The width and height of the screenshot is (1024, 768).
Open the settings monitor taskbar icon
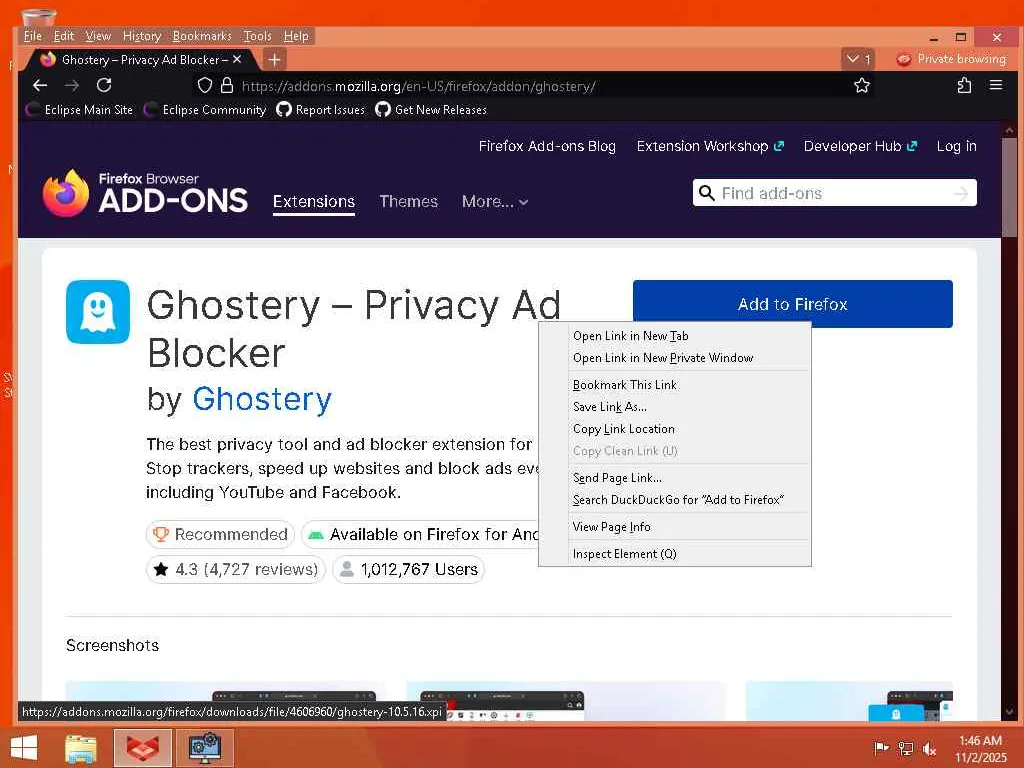click(x=204, y=748)
